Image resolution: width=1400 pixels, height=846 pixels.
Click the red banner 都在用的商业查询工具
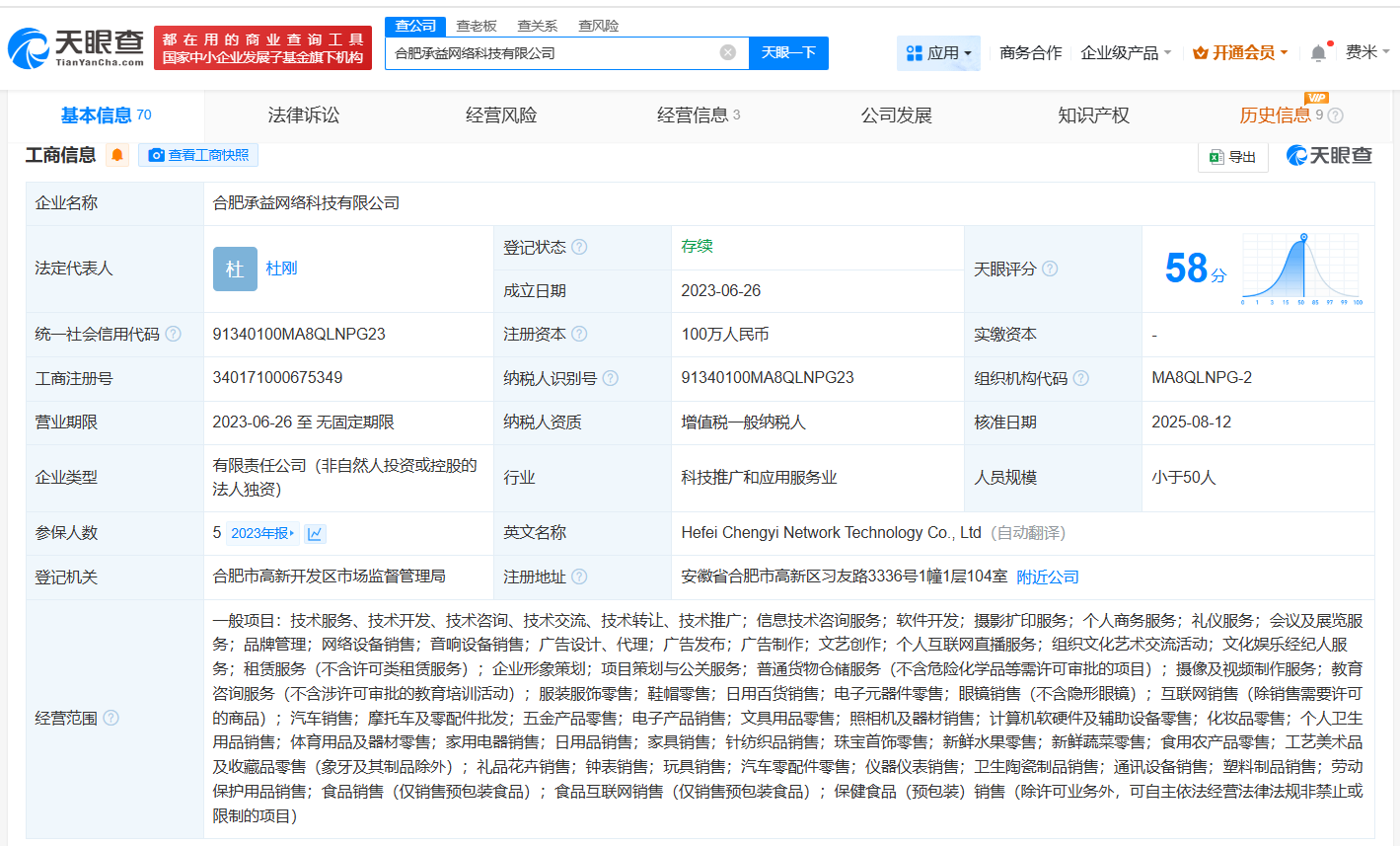point(262,48)
